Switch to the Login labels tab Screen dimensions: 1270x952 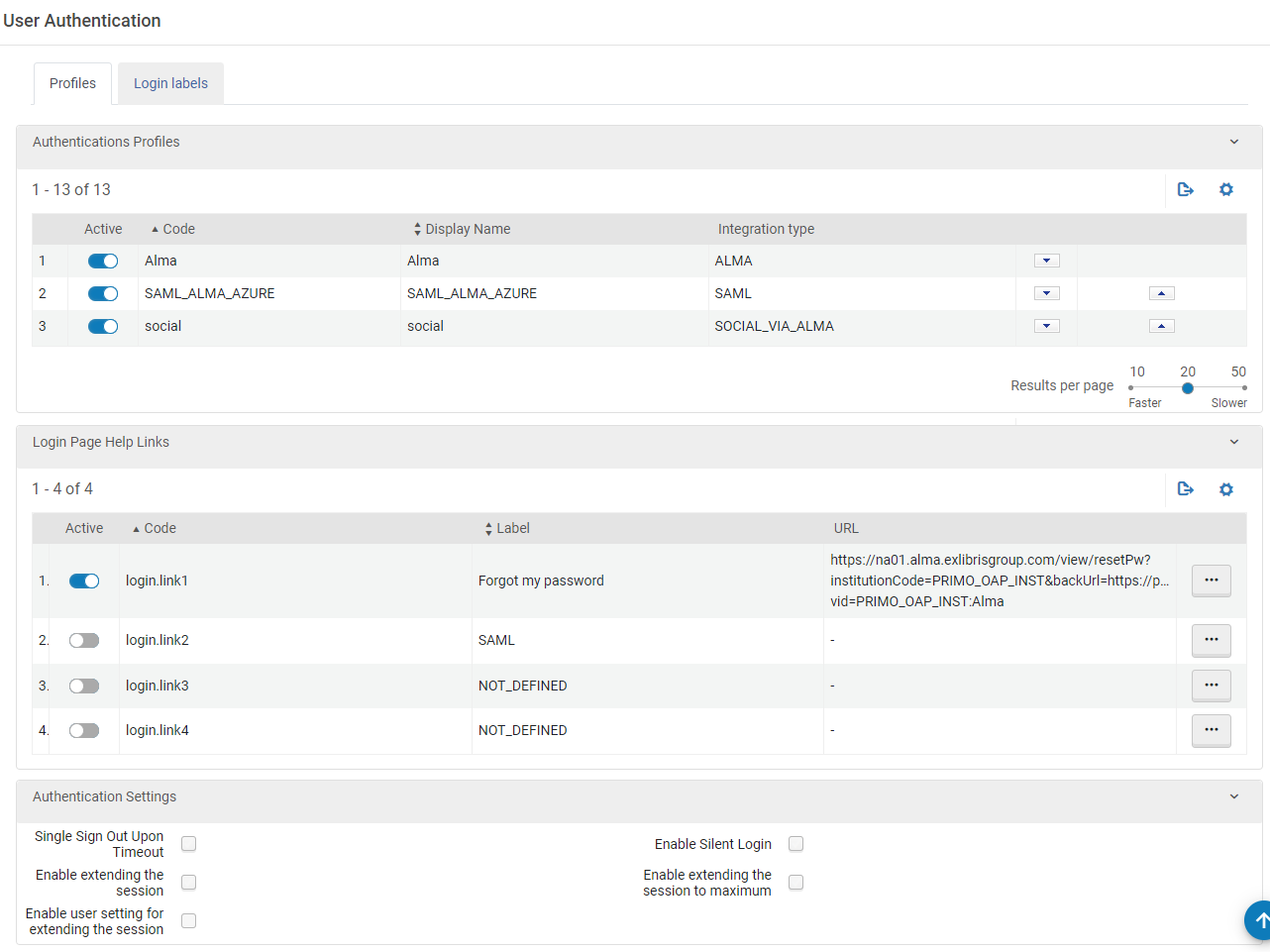[170, 83]
